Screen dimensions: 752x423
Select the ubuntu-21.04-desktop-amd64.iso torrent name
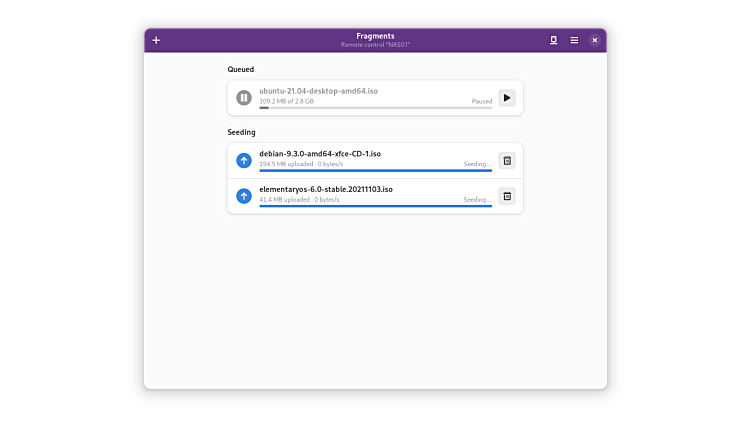[317, 91]
